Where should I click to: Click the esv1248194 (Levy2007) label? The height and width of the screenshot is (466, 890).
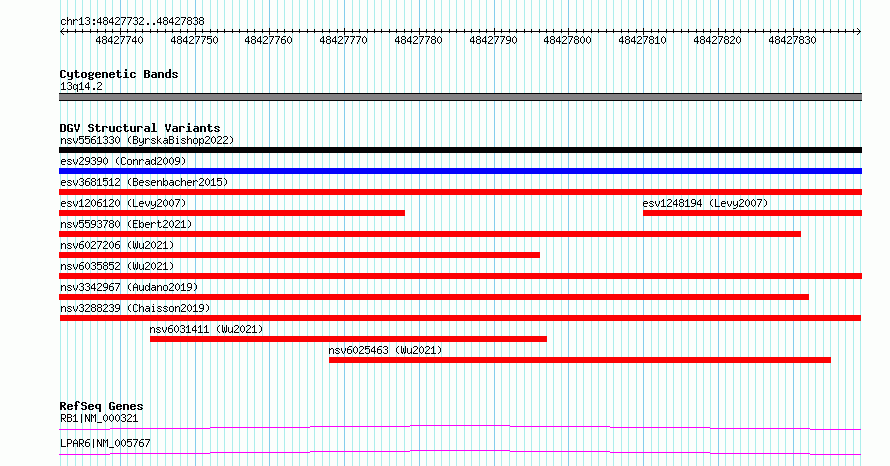click(706, 203)
